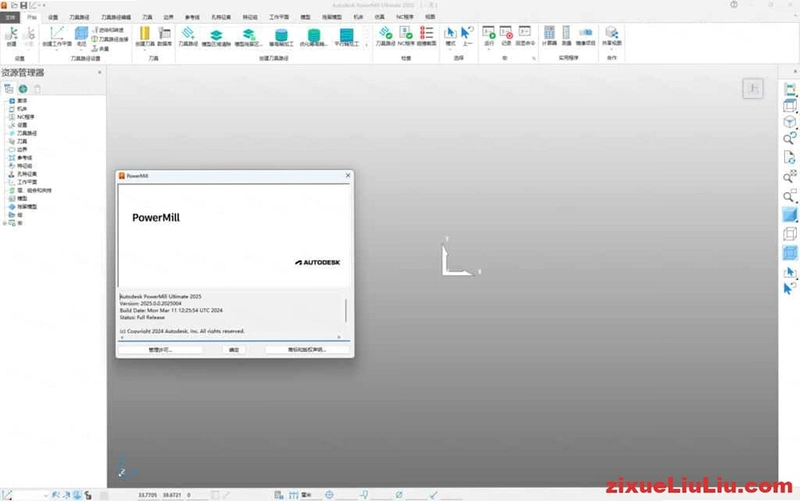Open the tool Database (数据库) icon

click(164, 34)
